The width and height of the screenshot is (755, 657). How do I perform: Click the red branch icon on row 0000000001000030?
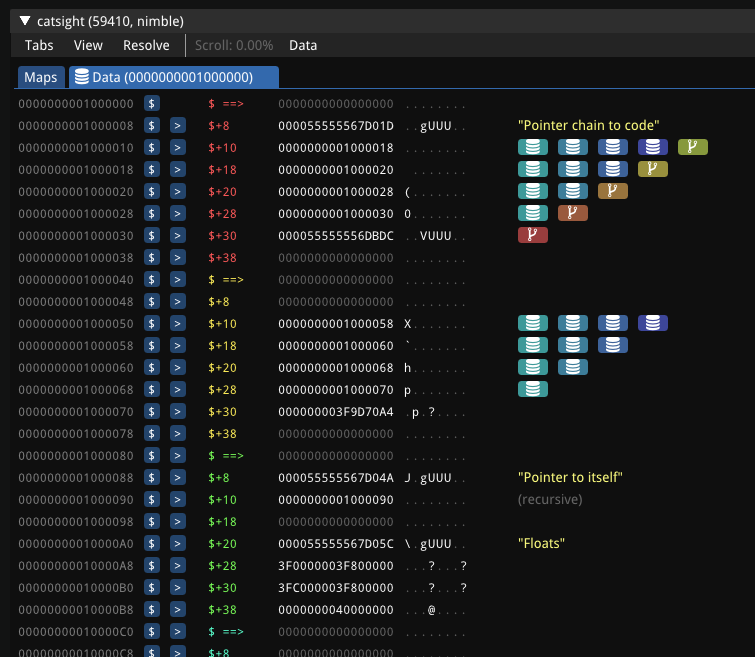532,235
